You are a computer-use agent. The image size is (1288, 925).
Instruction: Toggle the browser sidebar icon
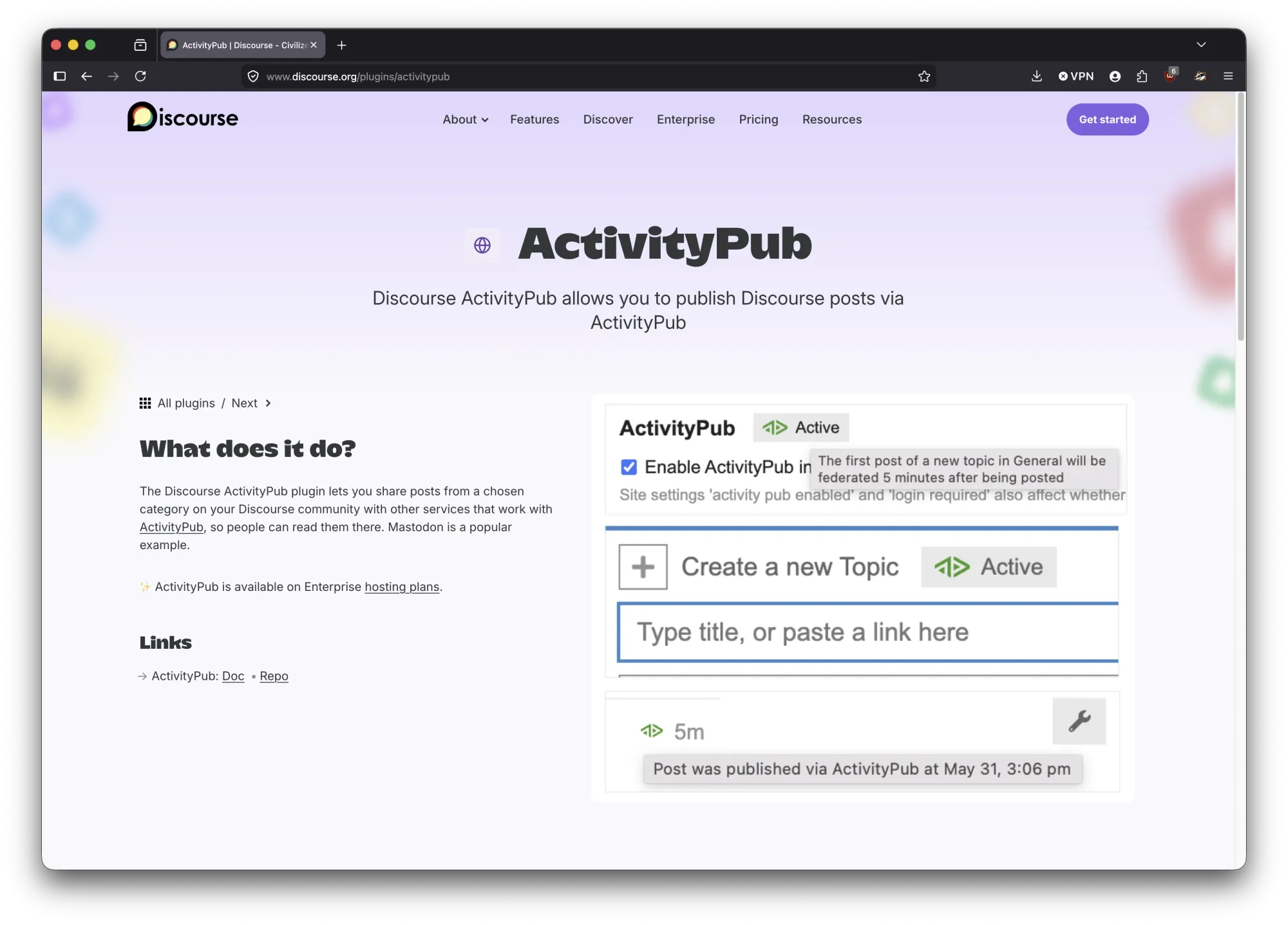(60, 76)
